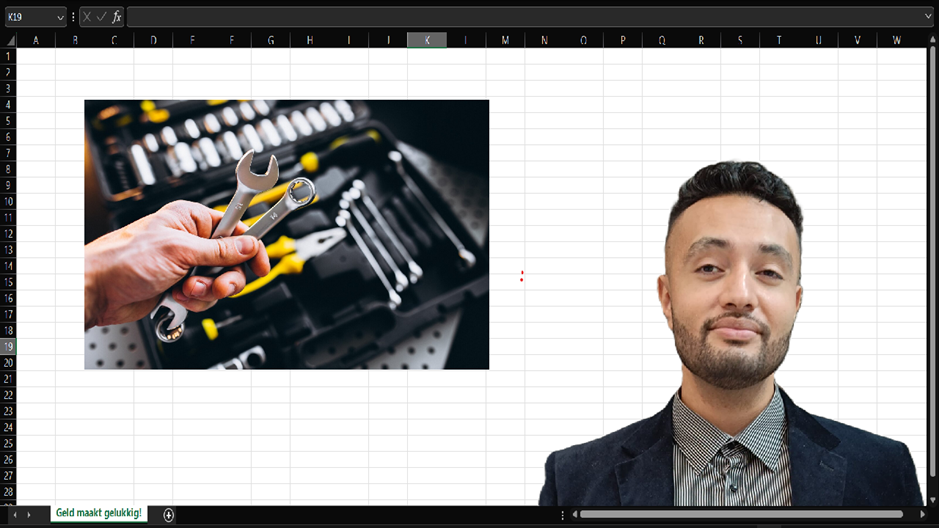Expand the formula bar with chevron

click(928, 17)
